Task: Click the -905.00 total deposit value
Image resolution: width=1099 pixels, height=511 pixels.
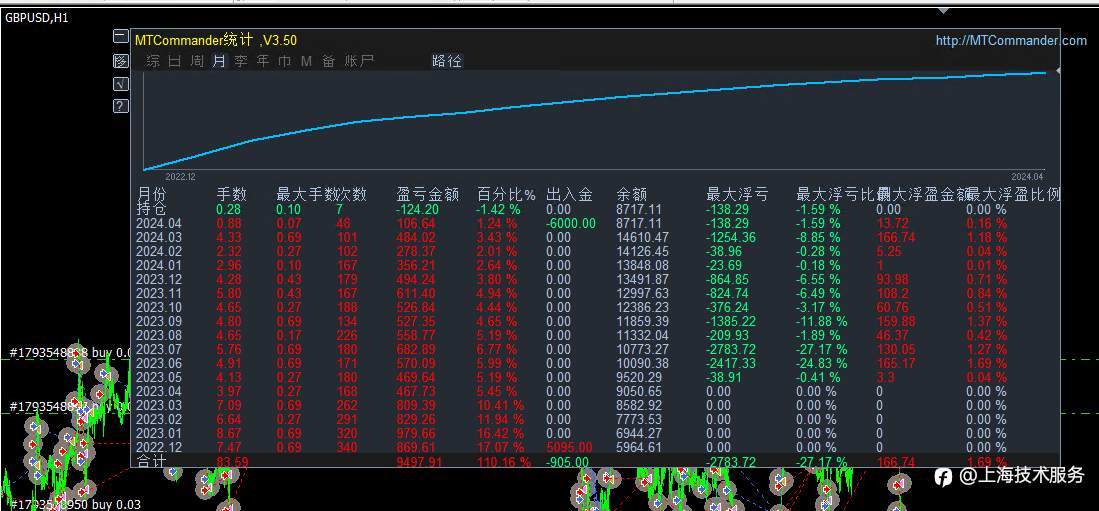Action: click(x=568, y=462)
